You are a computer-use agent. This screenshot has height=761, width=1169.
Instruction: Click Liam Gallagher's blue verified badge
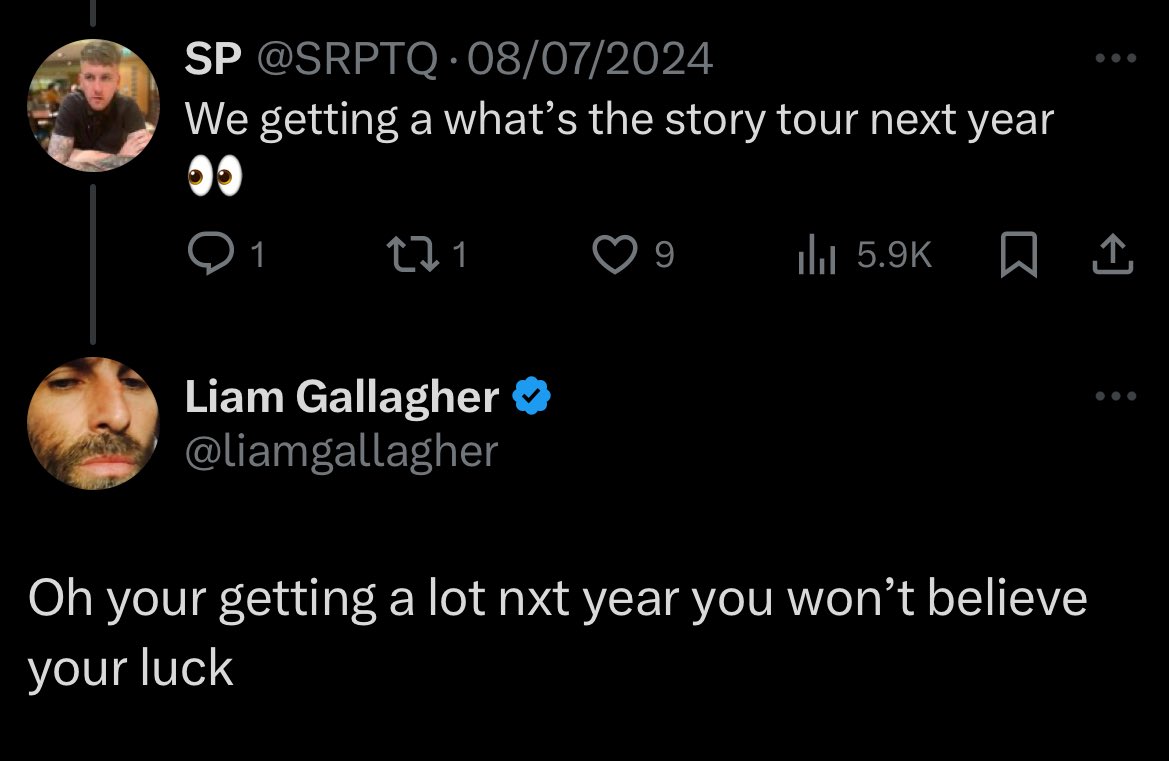click(532, 397)
